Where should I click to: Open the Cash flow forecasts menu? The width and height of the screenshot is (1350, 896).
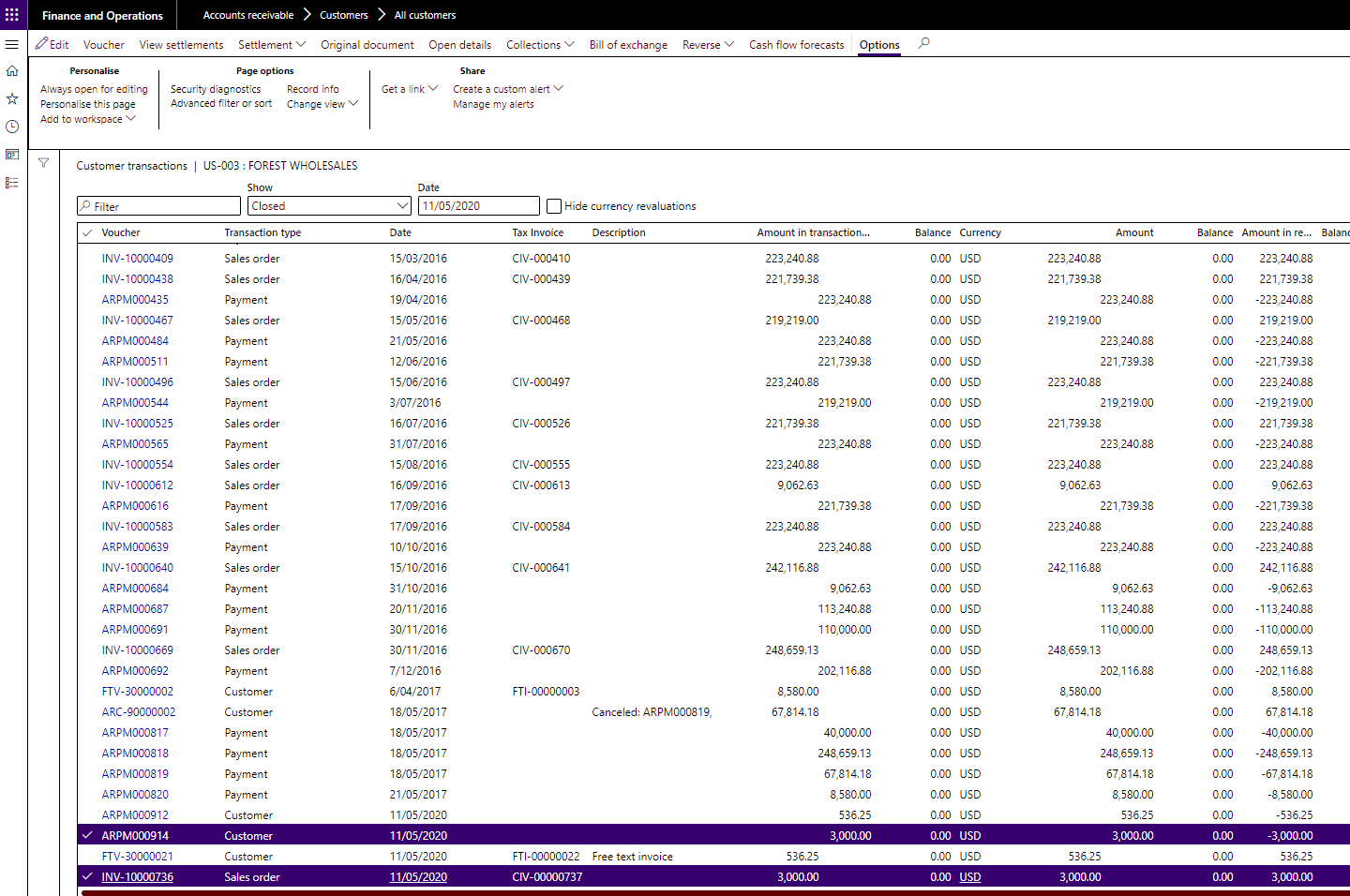796,45
